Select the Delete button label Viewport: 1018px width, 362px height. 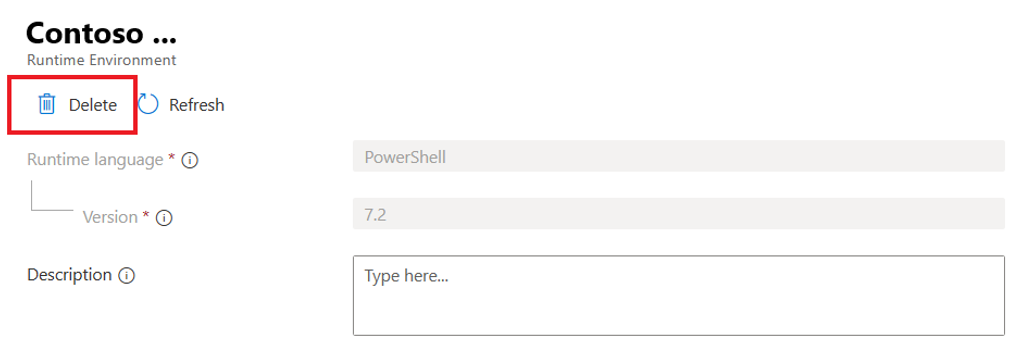pos(93,105)
